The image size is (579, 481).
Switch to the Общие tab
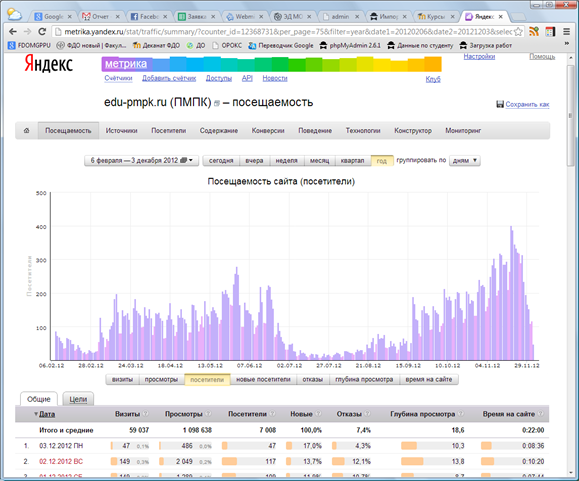tap(38, 399)
